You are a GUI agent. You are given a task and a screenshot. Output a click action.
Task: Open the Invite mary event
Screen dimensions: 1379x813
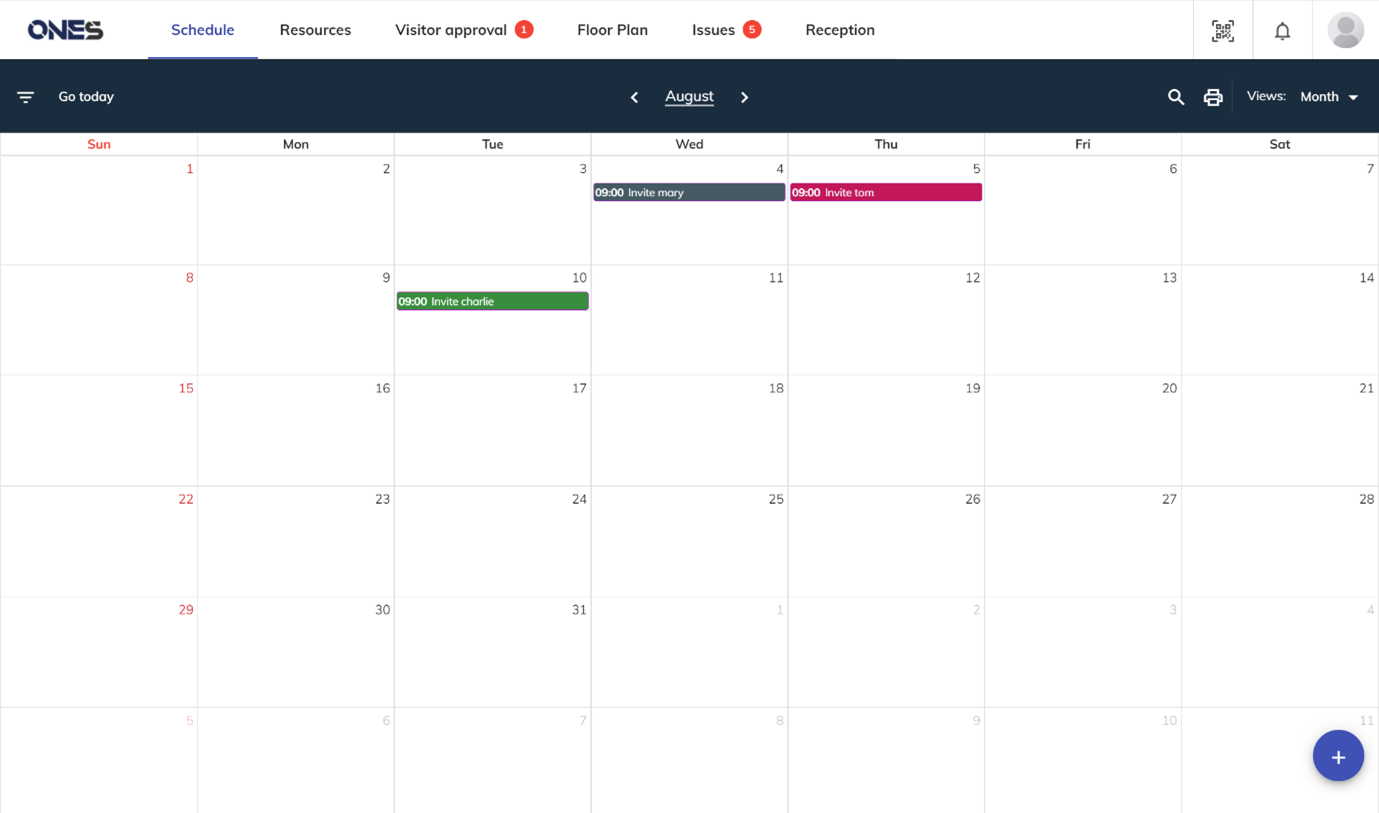[x=689, y=192]
